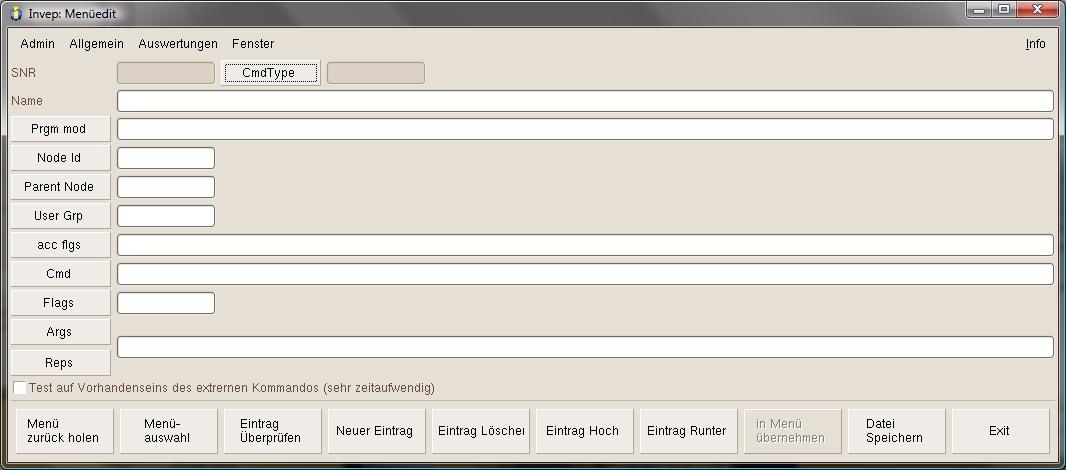Click the Flags button
This screenshot has width=1066, height=470.
60,303
